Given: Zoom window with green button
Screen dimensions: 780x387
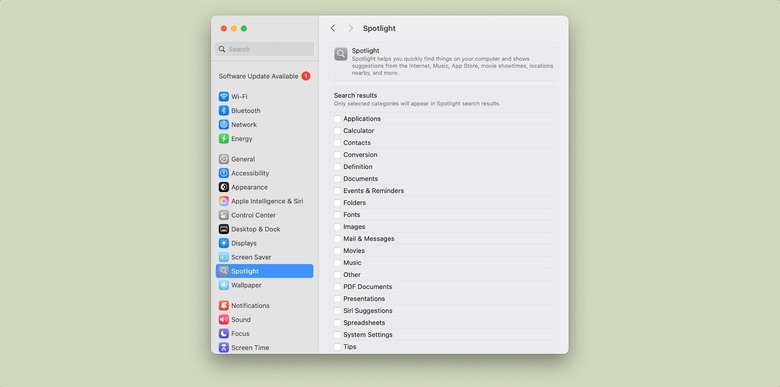Looking at the screenshot, I should (x=244, y=28).
